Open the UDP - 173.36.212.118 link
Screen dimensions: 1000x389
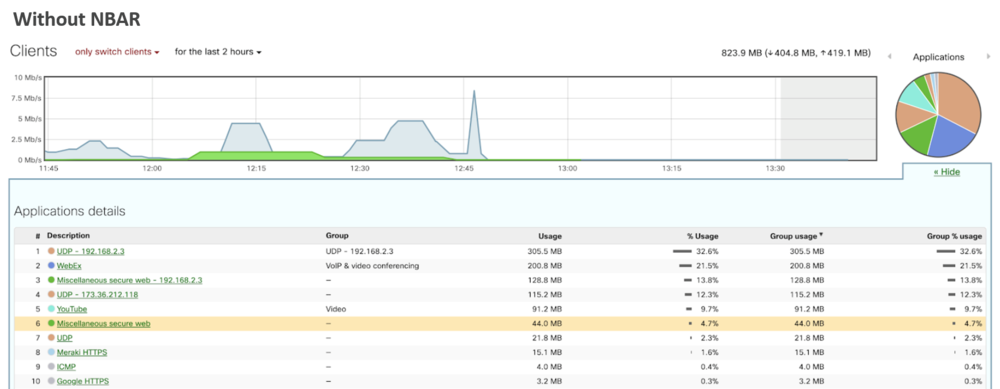coord(97,295)
